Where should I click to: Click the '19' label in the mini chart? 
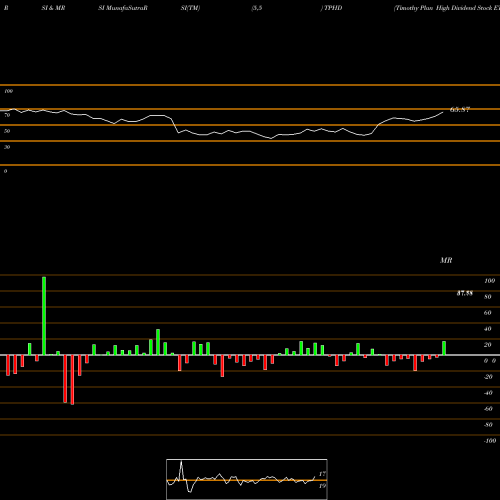coord(322,486)
